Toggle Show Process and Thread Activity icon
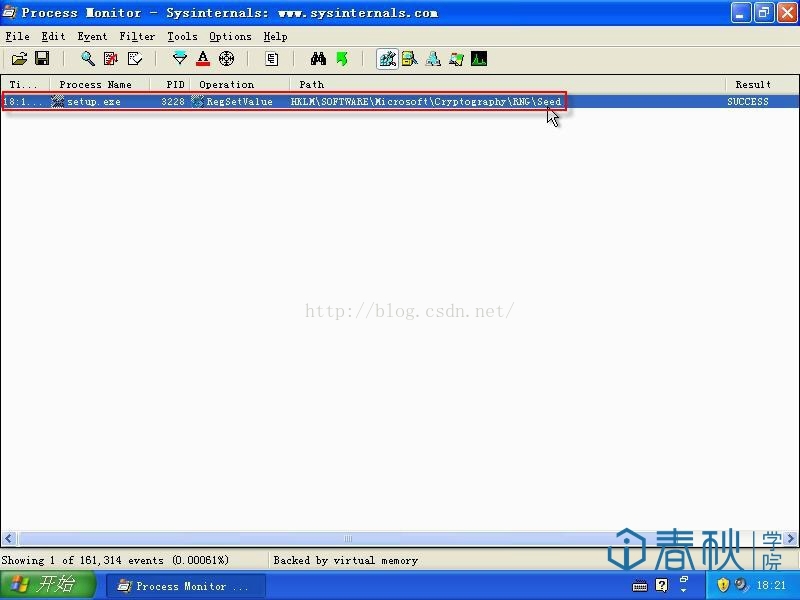 (x=456, y=59)
